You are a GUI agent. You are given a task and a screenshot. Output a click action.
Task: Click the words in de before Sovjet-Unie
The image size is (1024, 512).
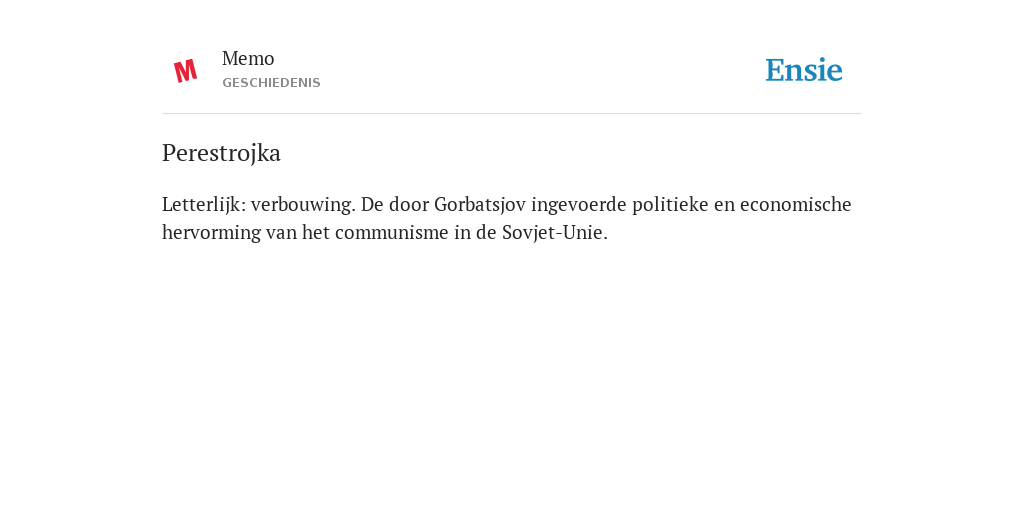475,232
